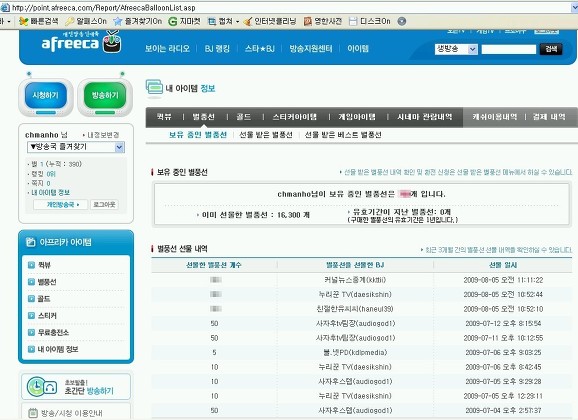This screenshot has width=578, height=420.
Task: Switch to the 스티커아이템 tab
Action: tap(295, 117)
